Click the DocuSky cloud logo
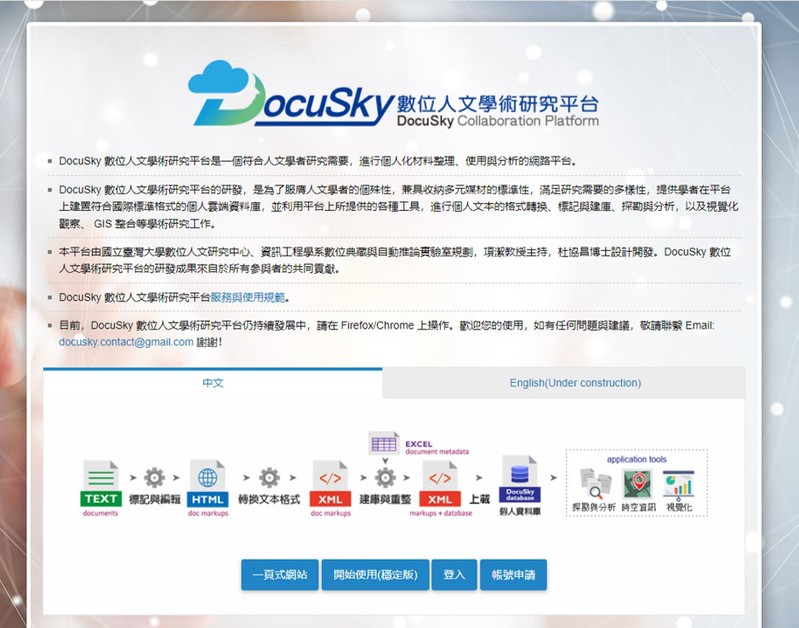Viewport: 799px width, 628px height. (x=225, y=90)
